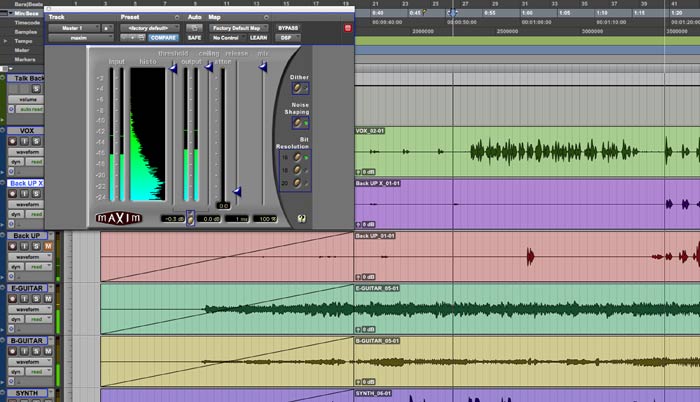Open the No Control dropdown
Viewport: 700px width, 402px height.
click(227, 38)
